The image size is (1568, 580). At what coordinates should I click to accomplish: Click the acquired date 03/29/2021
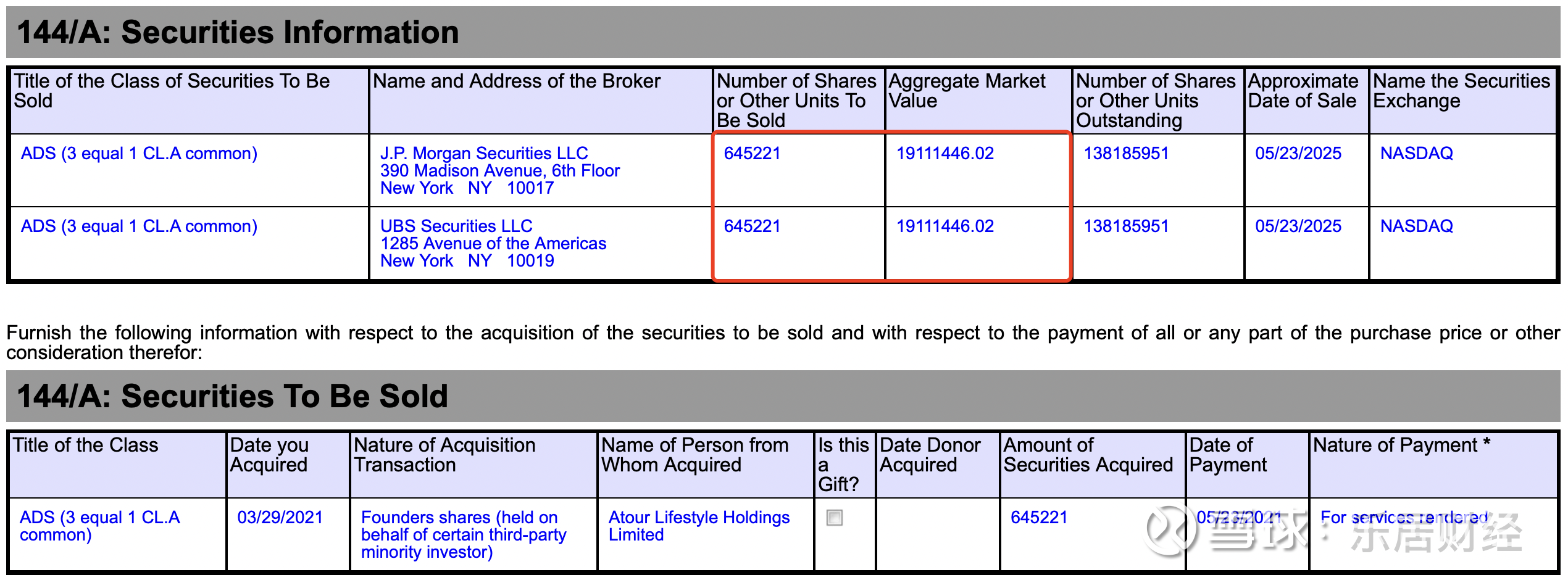(280, 517)
